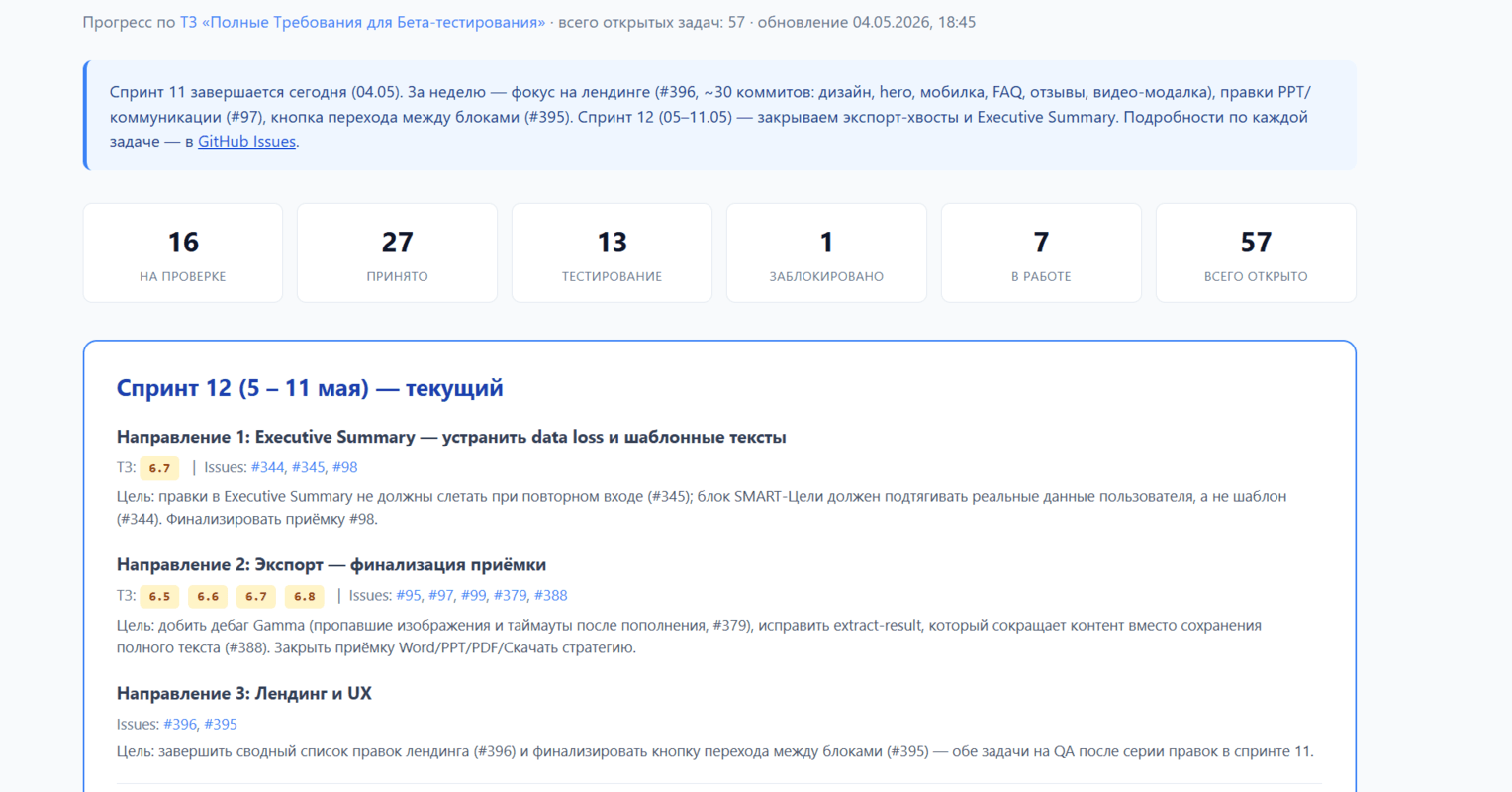Open issue link #344 in Направление 1 Issues row
1512x792 pixels.
(267, 467)
